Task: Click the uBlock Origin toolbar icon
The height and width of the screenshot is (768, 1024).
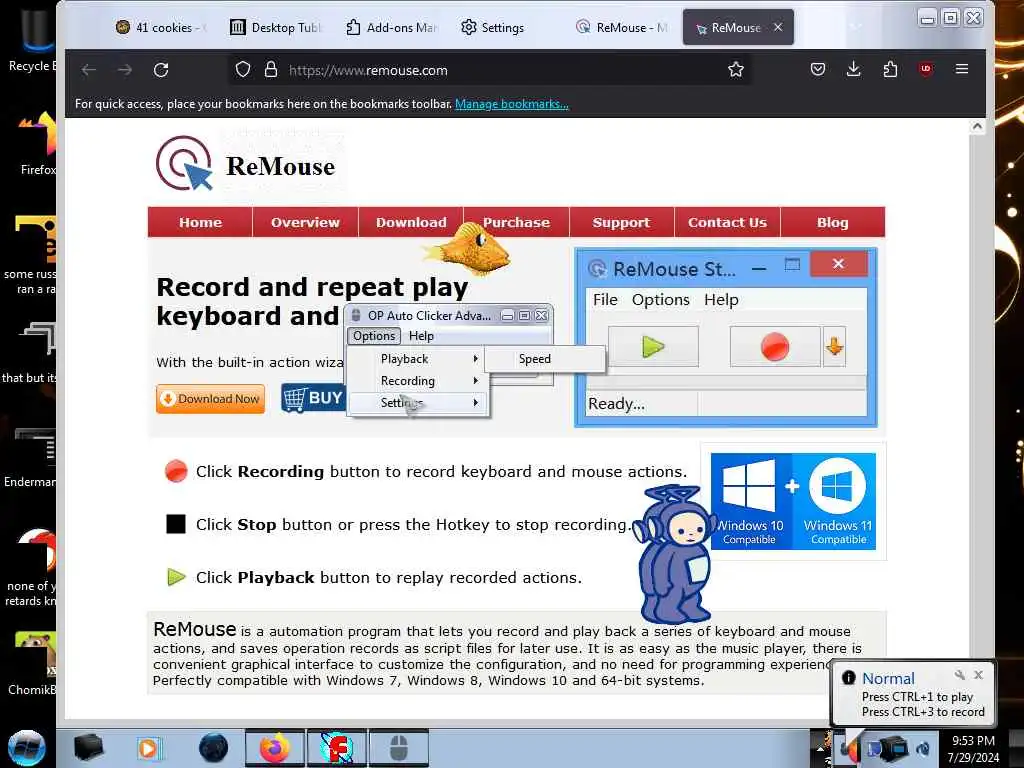Action: point(925,69)
